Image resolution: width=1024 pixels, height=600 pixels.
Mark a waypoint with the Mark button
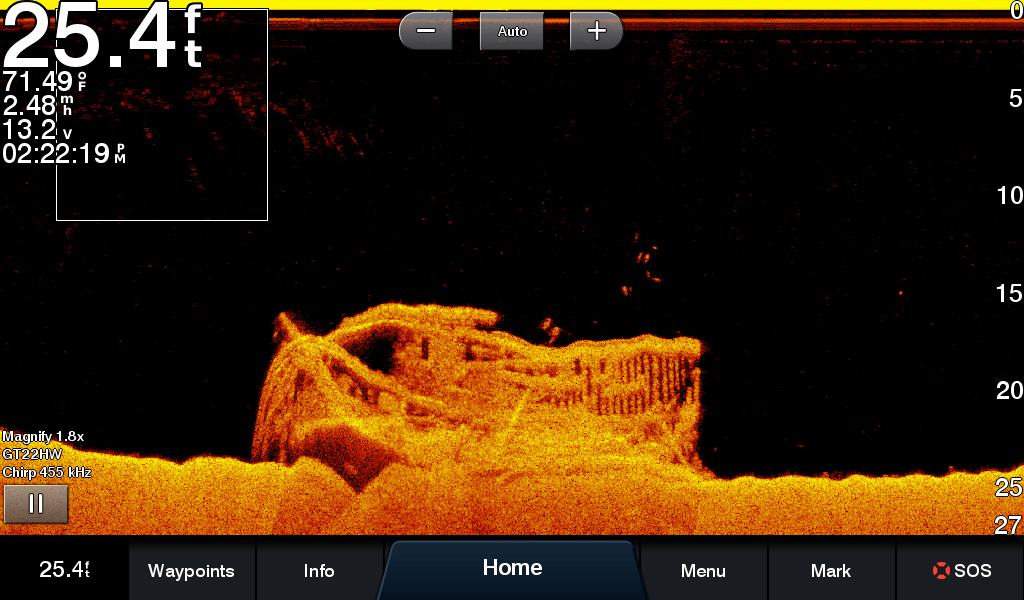[831, 571]
